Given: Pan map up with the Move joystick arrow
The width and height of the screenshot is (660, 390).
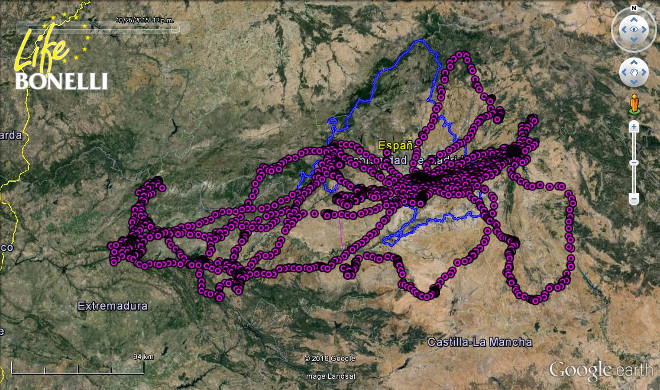Looking at the screenshot, I should coord(634,63).
